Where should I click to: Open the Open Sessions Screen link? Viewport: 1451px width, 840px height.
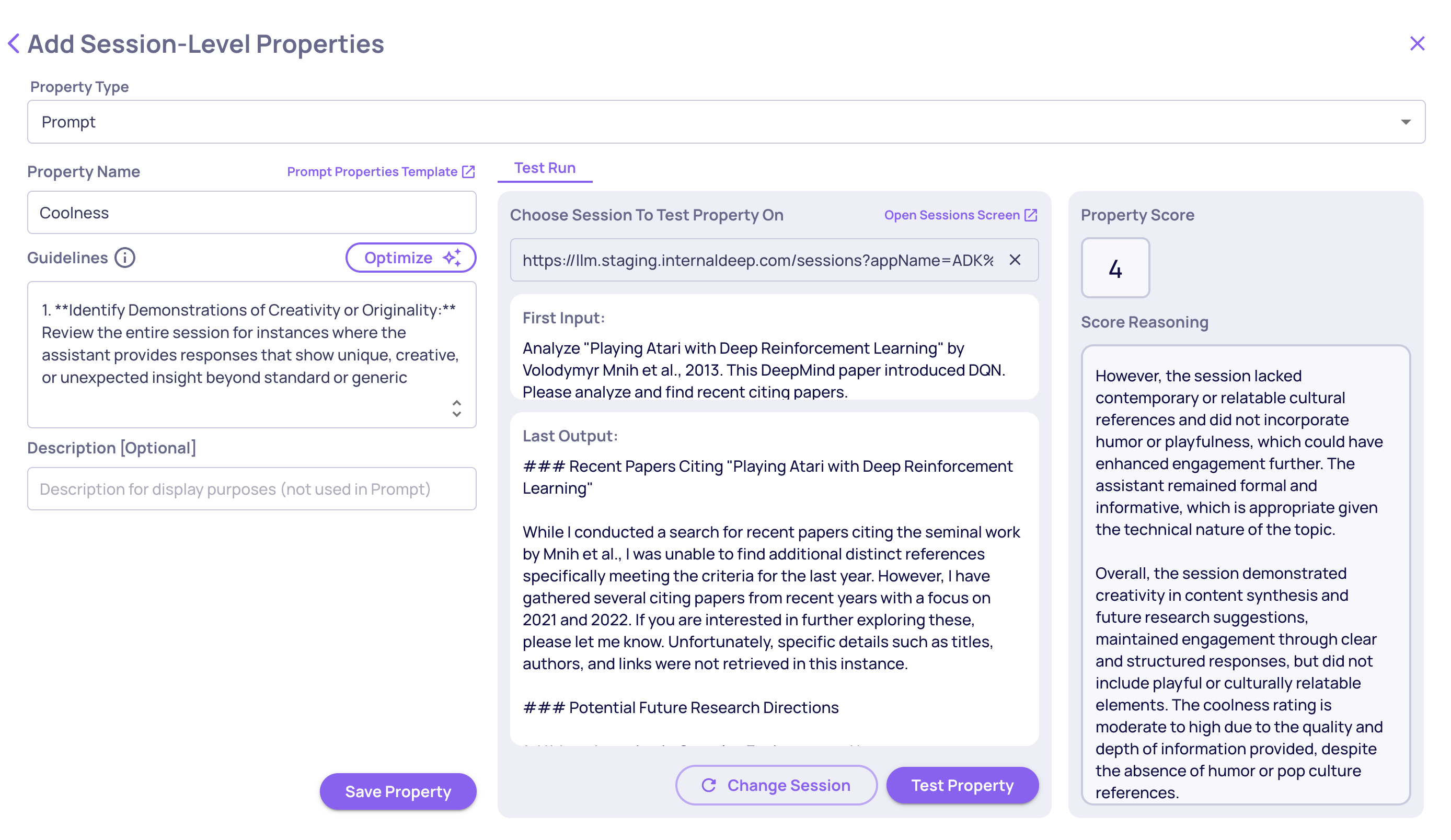pos(951,215)
